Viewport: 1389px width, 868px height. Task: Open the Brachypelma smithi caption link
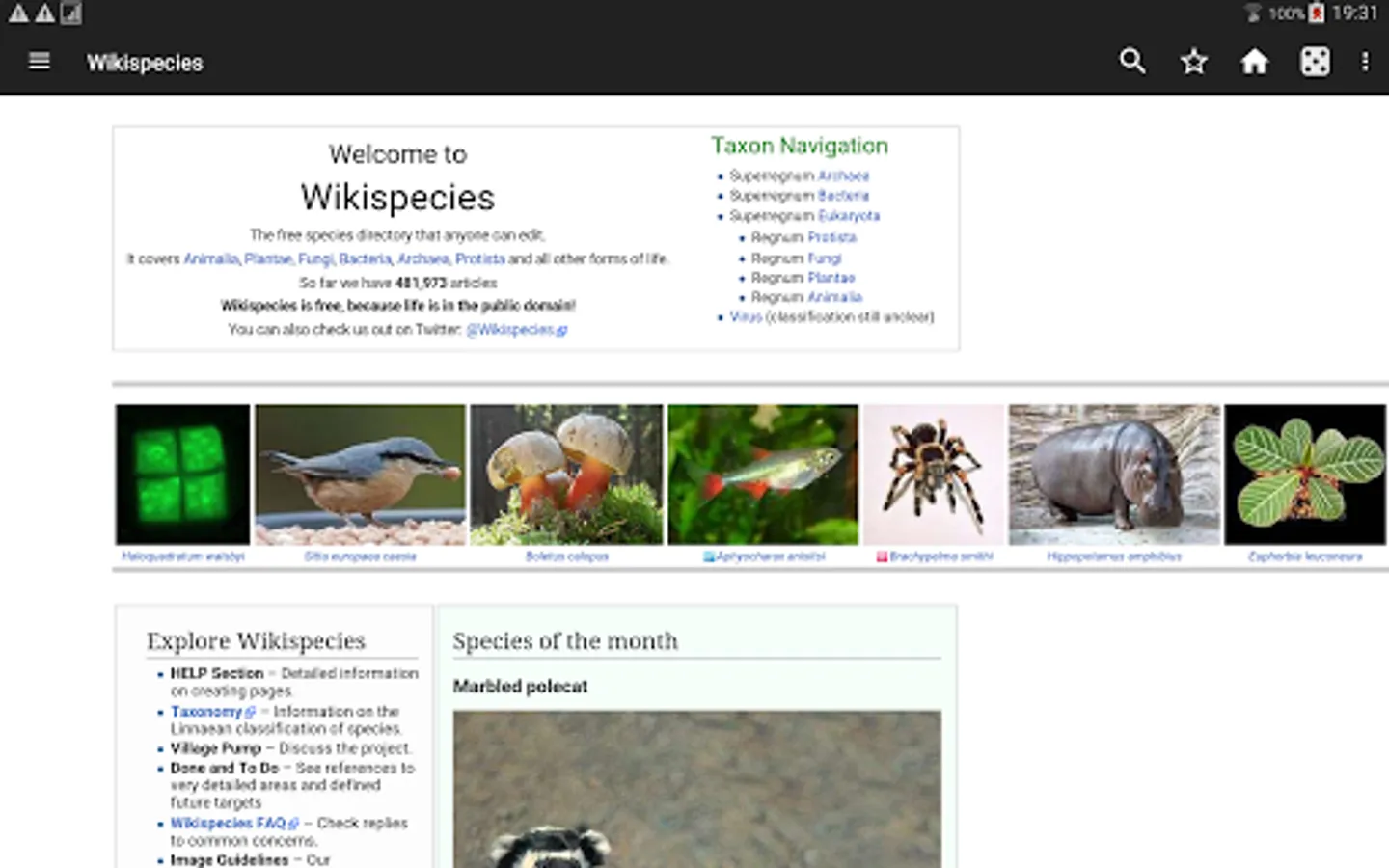pyautogui.click(x=941, y=556)
